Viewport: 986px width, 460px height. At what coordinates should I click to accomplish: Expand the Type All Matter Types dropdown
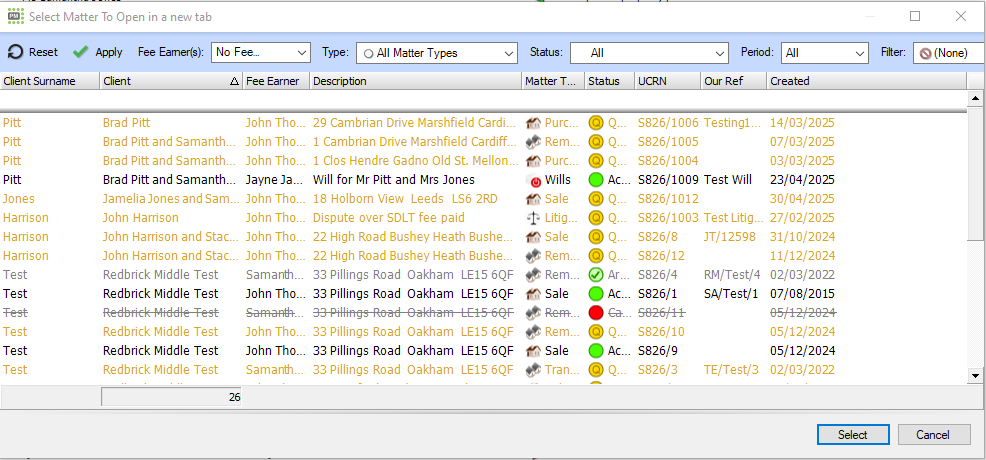pyautogui.click(x=508, y=53)
